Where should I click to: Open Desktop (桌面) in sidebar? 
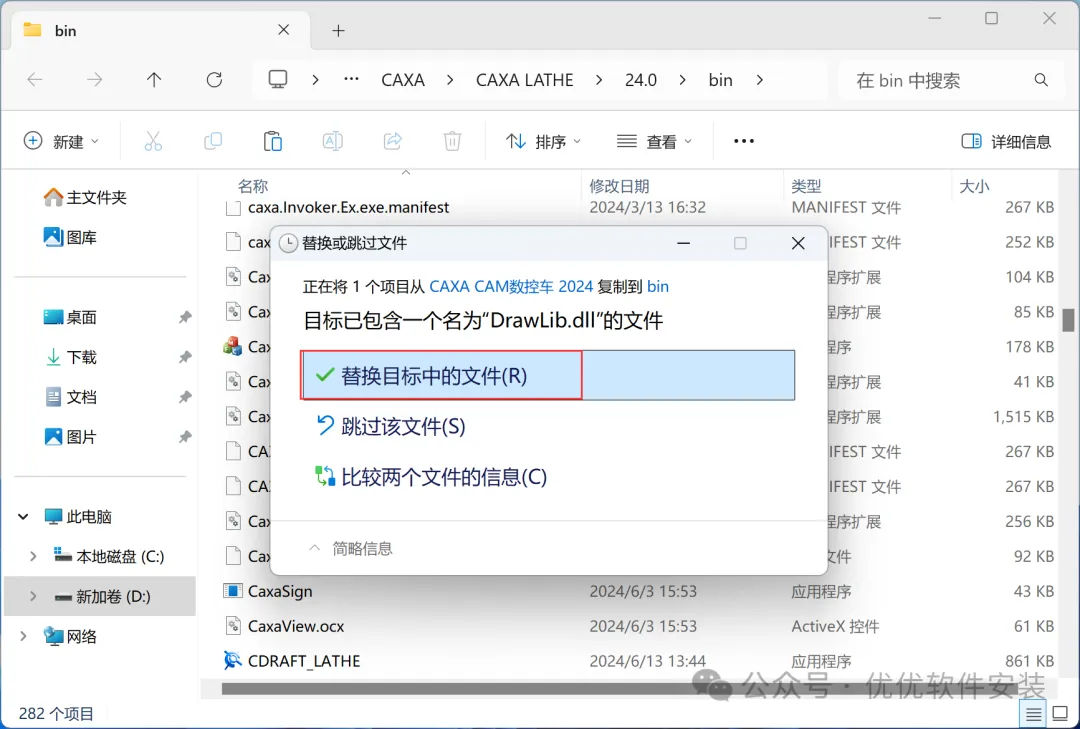pos(70,318)
